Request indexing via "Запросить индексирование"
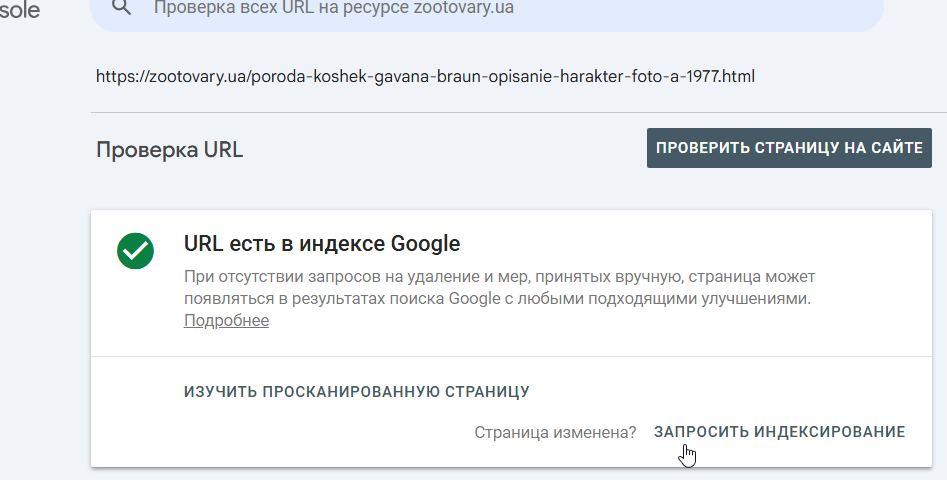This screenshot has height=480, width=947. [779, 432]
